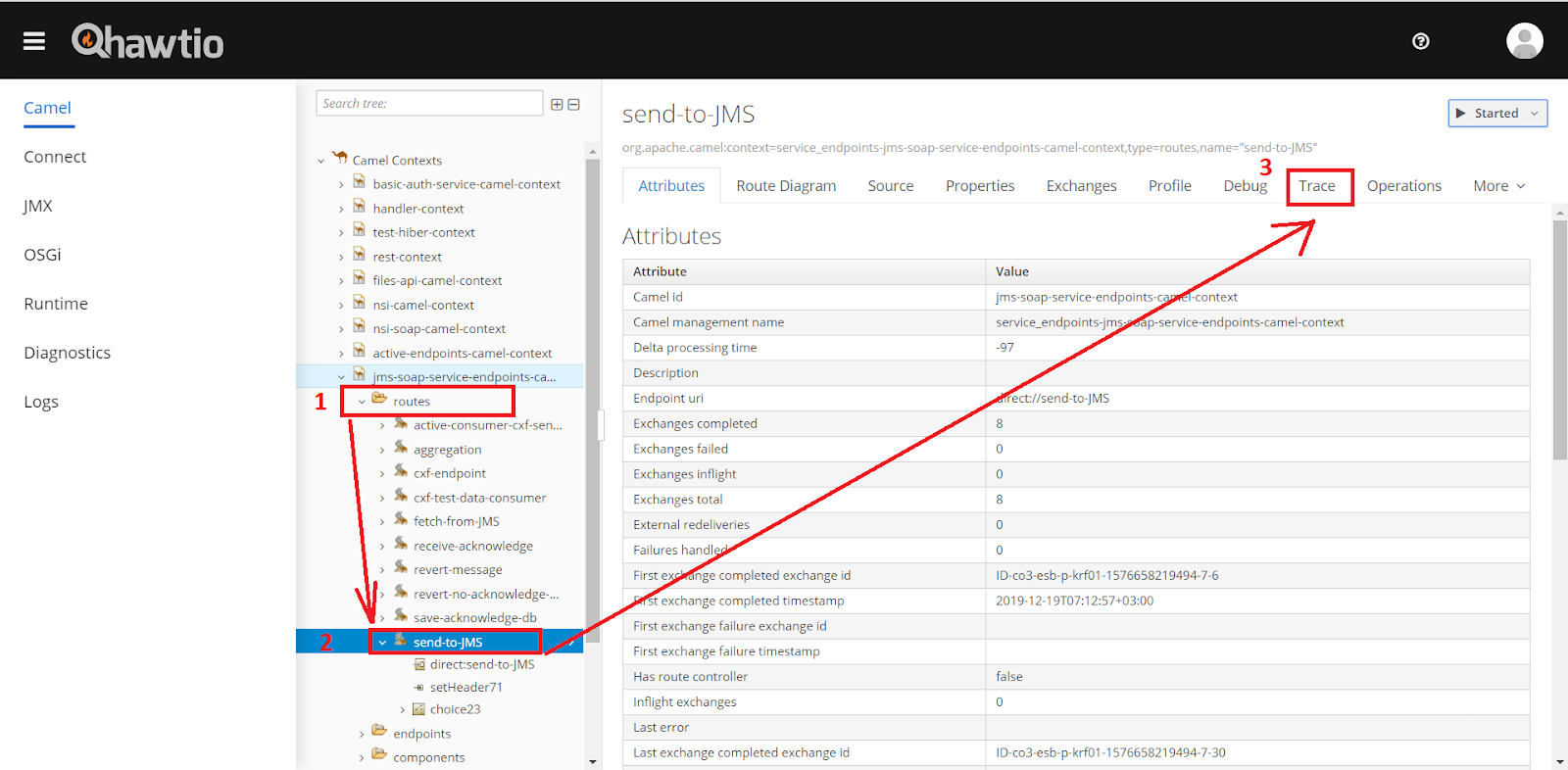Collapse the jms-soap-service-endpoints context node
Screen dimensions: 1568x770
point(341,377)
